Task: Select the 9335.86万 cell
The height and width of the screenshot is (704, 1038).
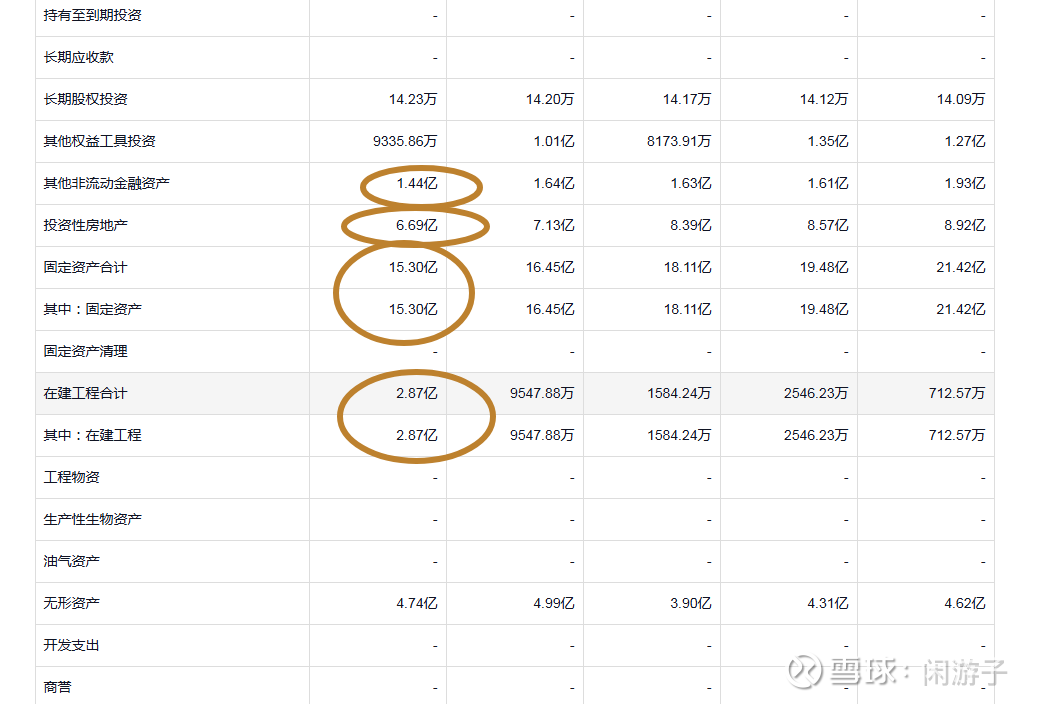Action: pos(405,142)
